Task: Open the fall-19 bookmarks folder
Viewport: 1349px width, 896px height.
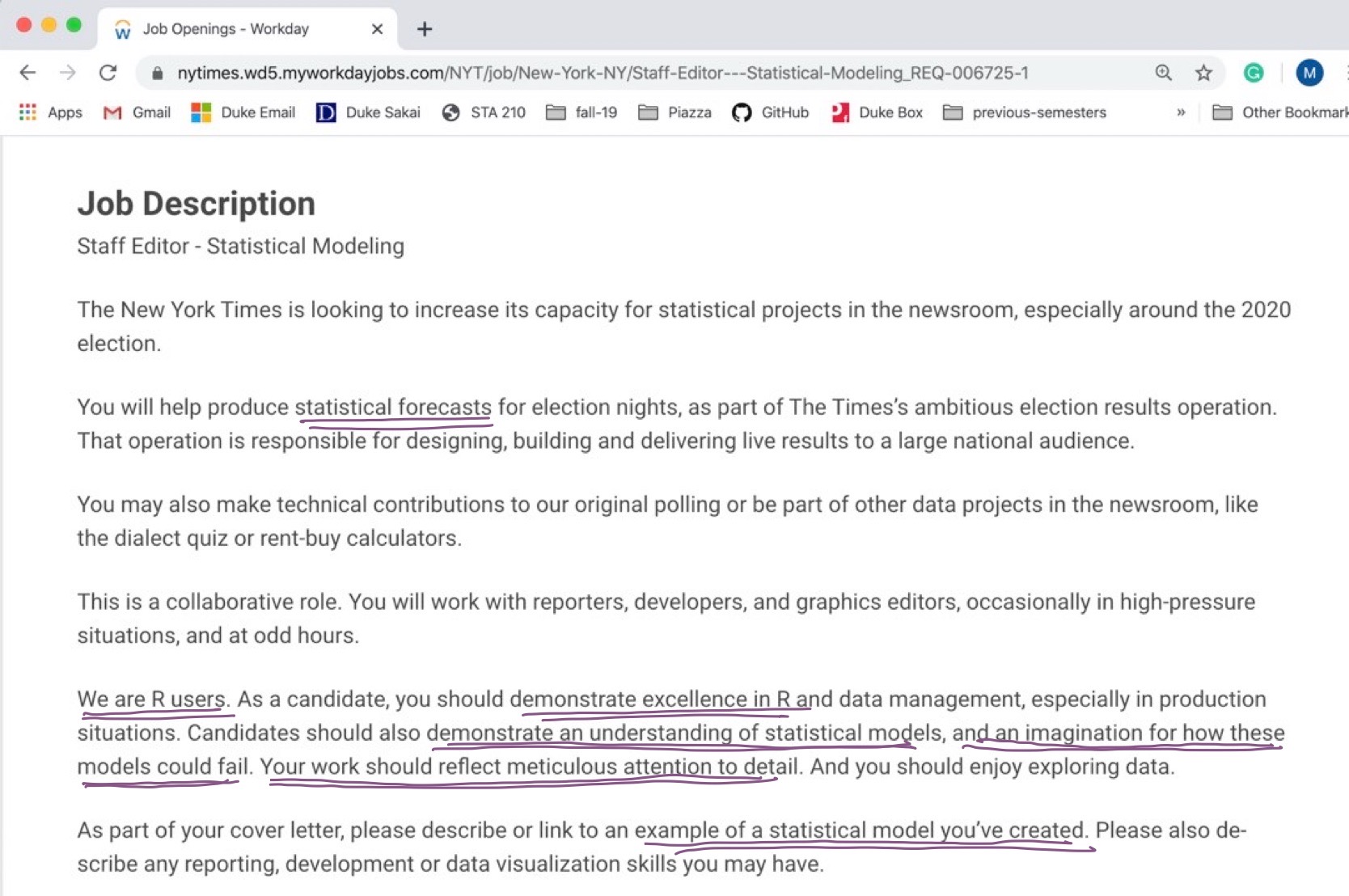Action: tap(581, 112)
